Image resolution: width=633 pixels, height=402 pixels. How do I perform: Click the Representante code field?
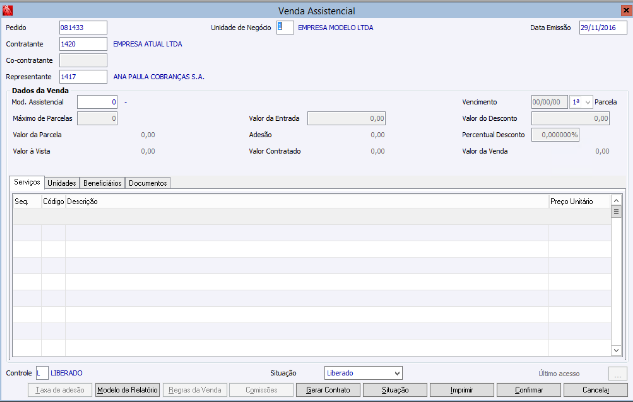83,77
